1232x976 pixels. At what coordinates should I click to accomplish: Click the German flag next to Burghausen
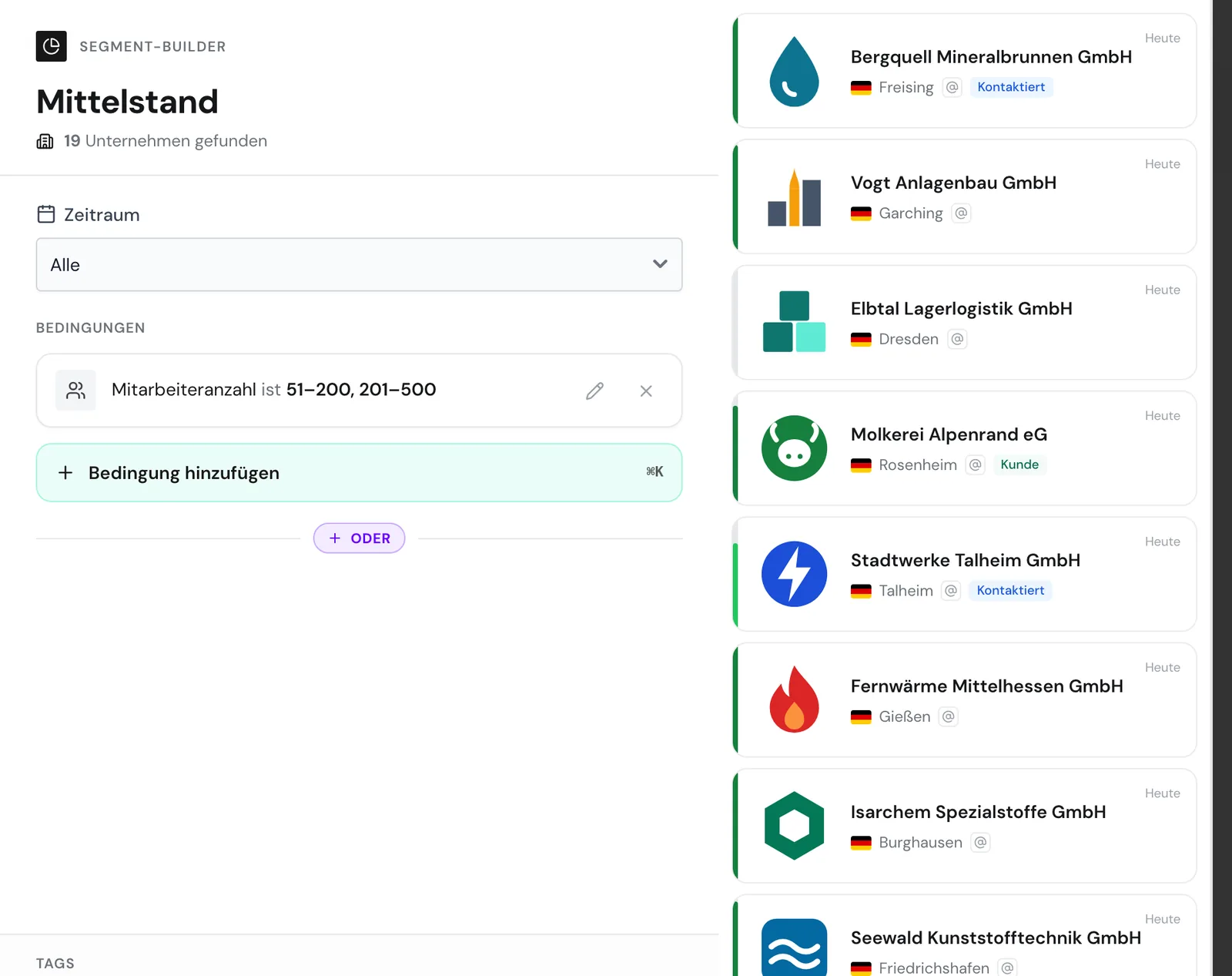coord(861,843)
